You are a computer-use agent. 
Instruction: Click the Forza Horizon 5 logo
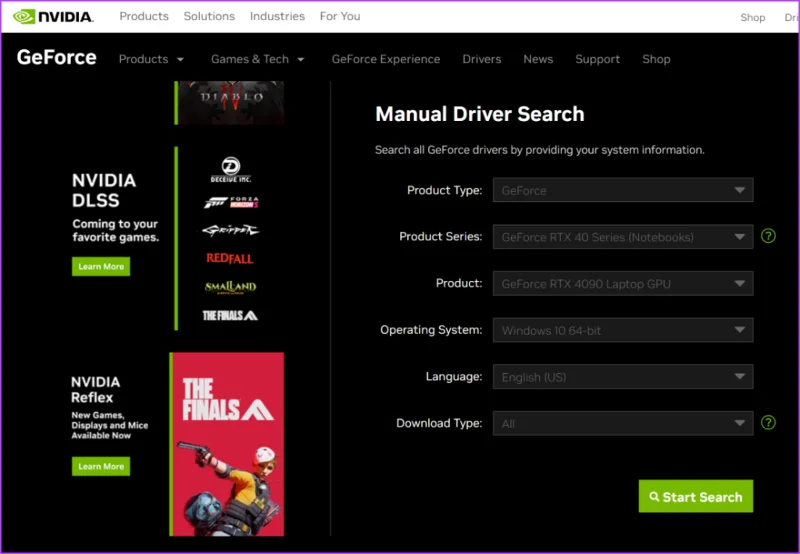pyautogui.click(x=231, y=203)
